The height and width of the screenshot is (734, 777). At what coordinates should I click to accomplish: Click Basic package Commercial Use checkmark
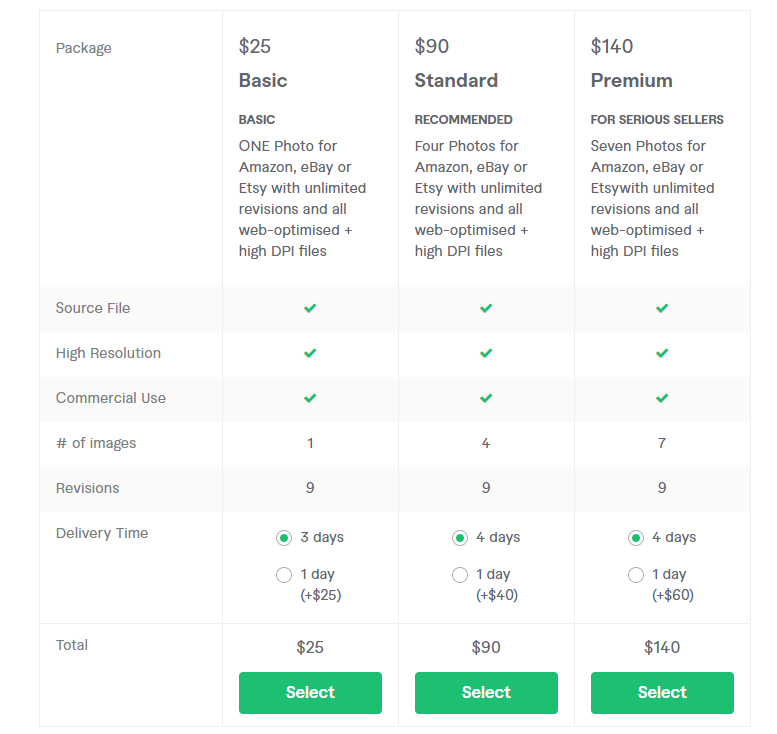tap(310, 398)
